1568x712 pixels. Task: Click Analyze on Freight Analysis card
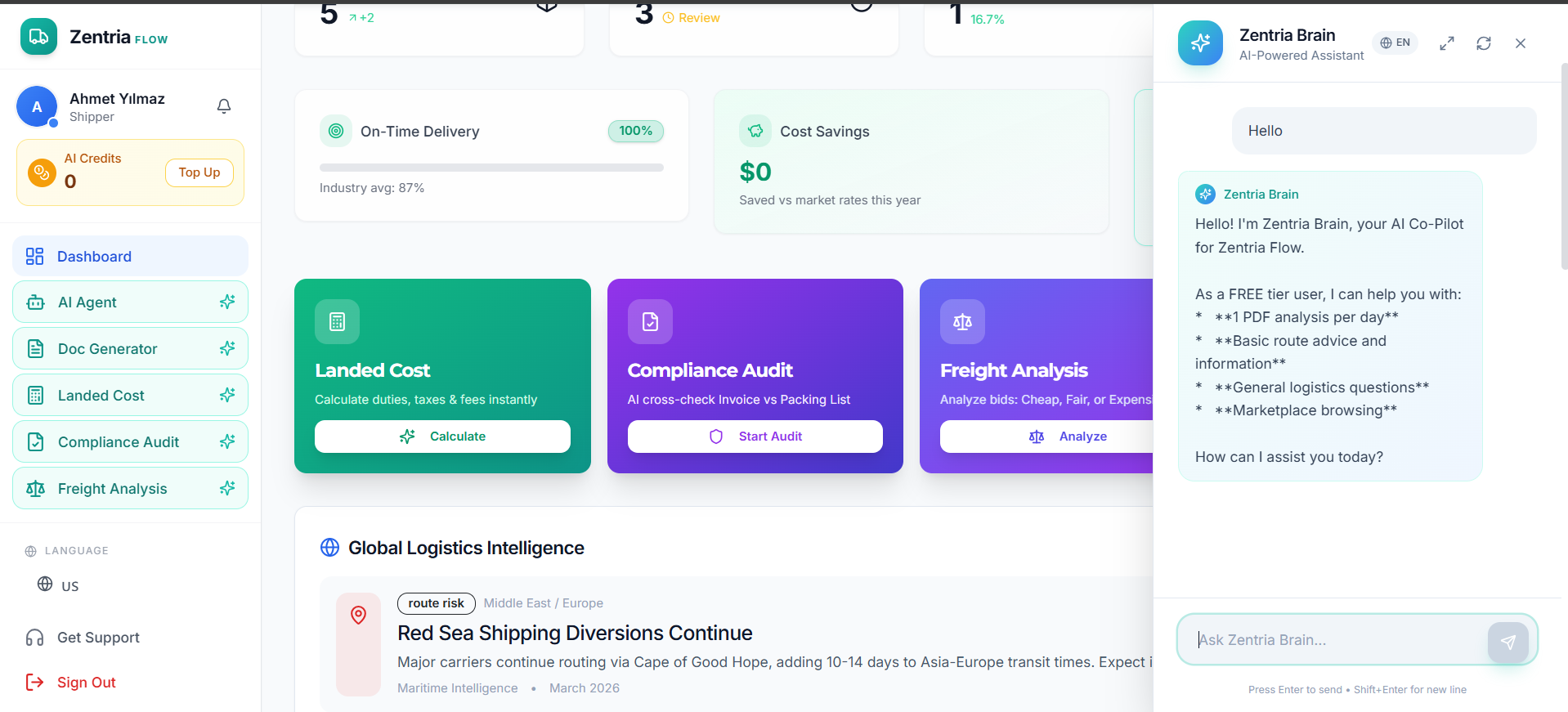[1046, 437]
